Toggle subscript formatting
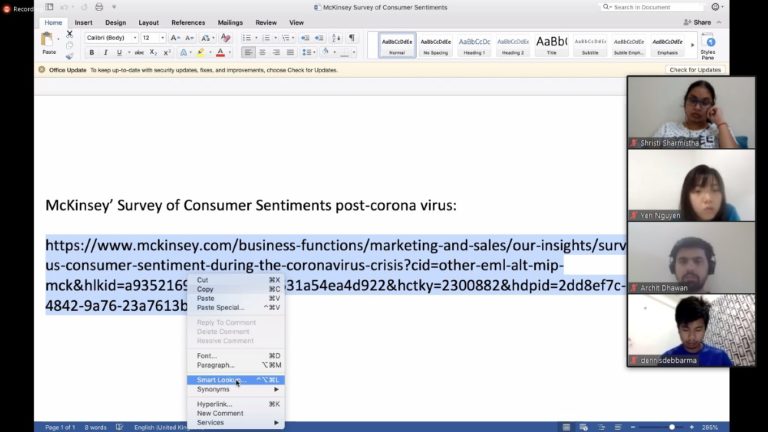The image size is (768, 432). coord(154,53)
